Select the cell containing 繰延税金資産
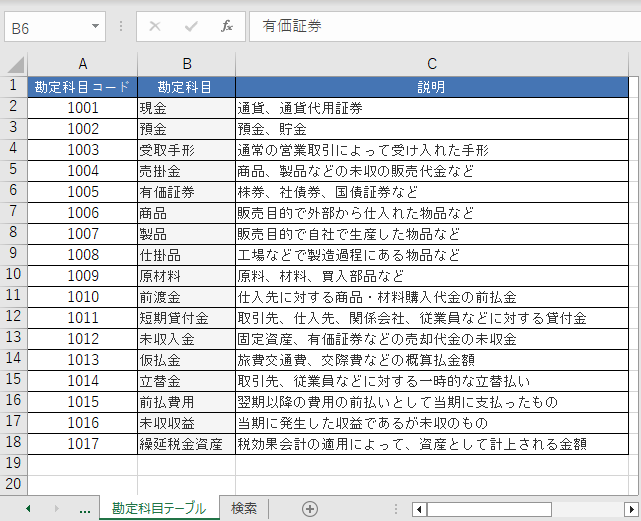This screenshot has height=521, width=641. pos(186,443)
